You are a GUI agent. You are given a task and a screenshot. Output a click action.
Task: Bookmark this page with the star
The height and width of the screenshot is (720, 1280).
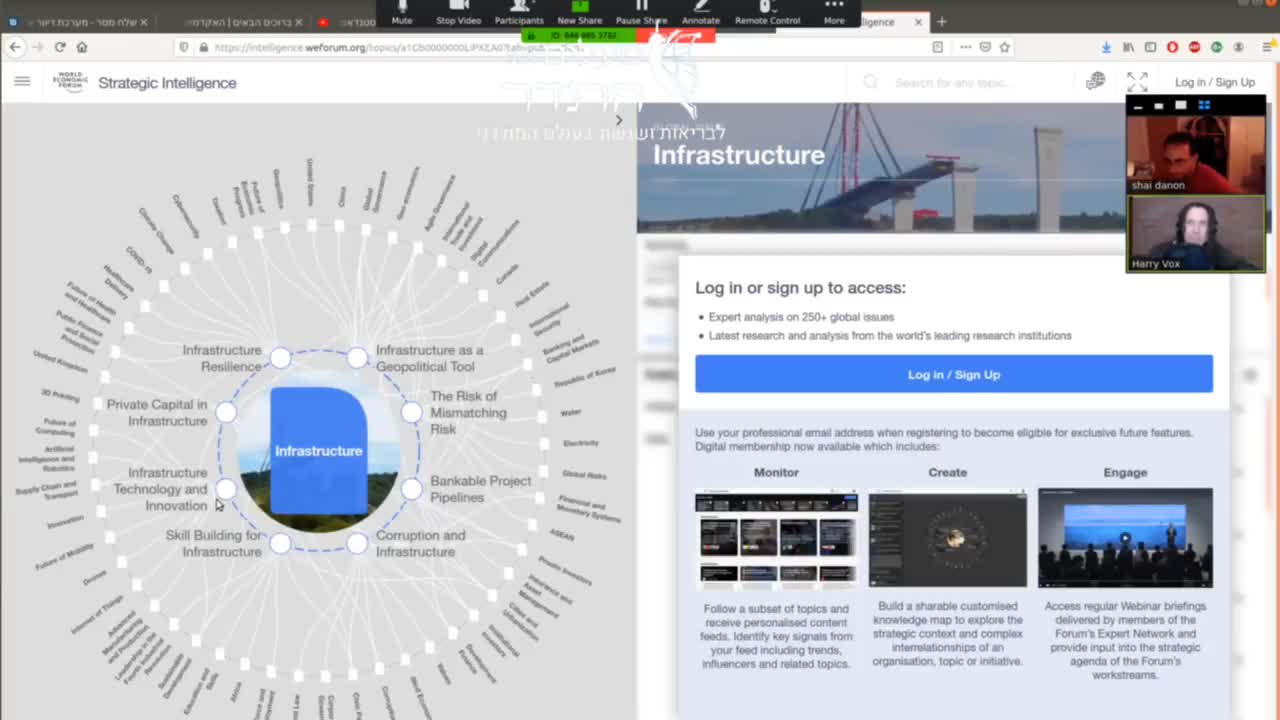coord(1004,47)
